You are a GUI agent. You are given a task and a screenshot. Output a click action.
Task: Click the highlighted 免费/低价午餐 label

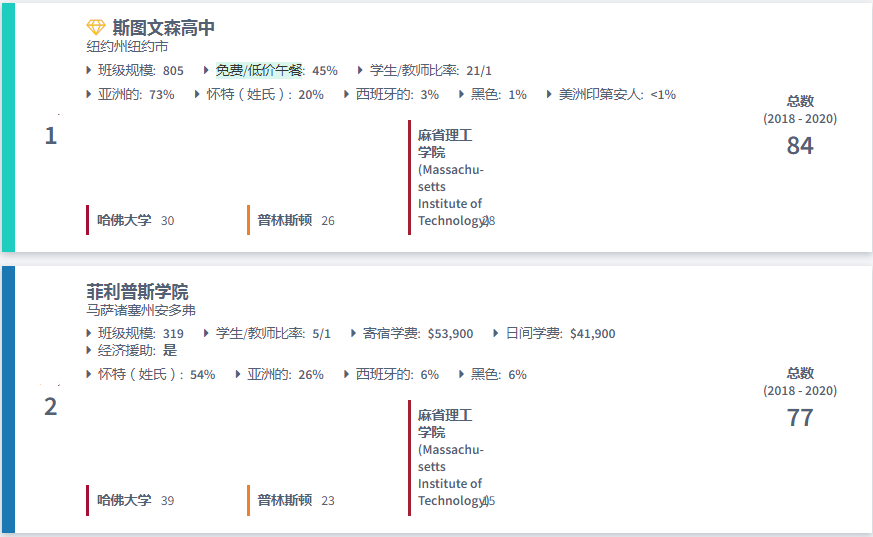tap(259, 70)
